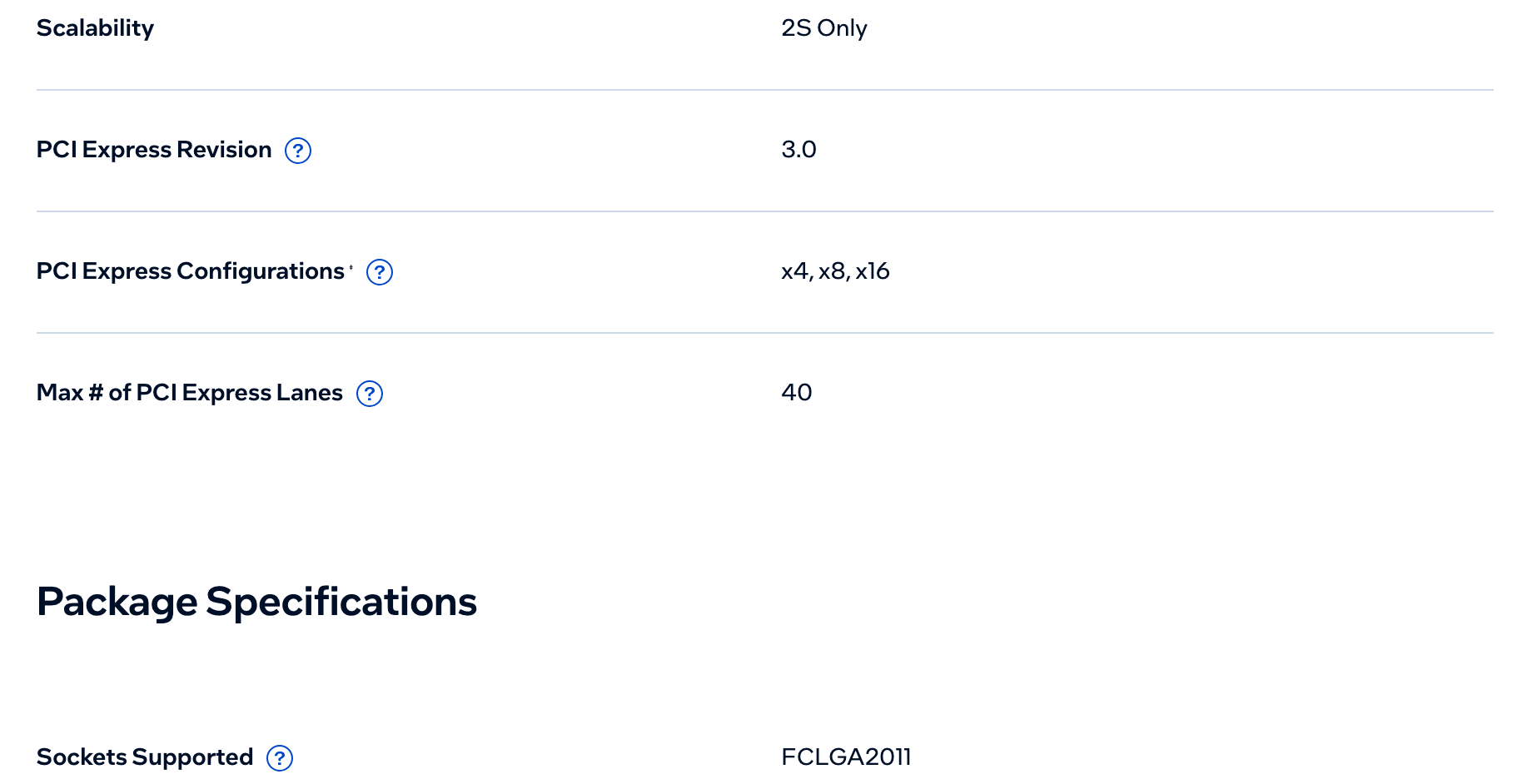Click the Sockets Supported label
The image size is (1532, 784).
145,757
